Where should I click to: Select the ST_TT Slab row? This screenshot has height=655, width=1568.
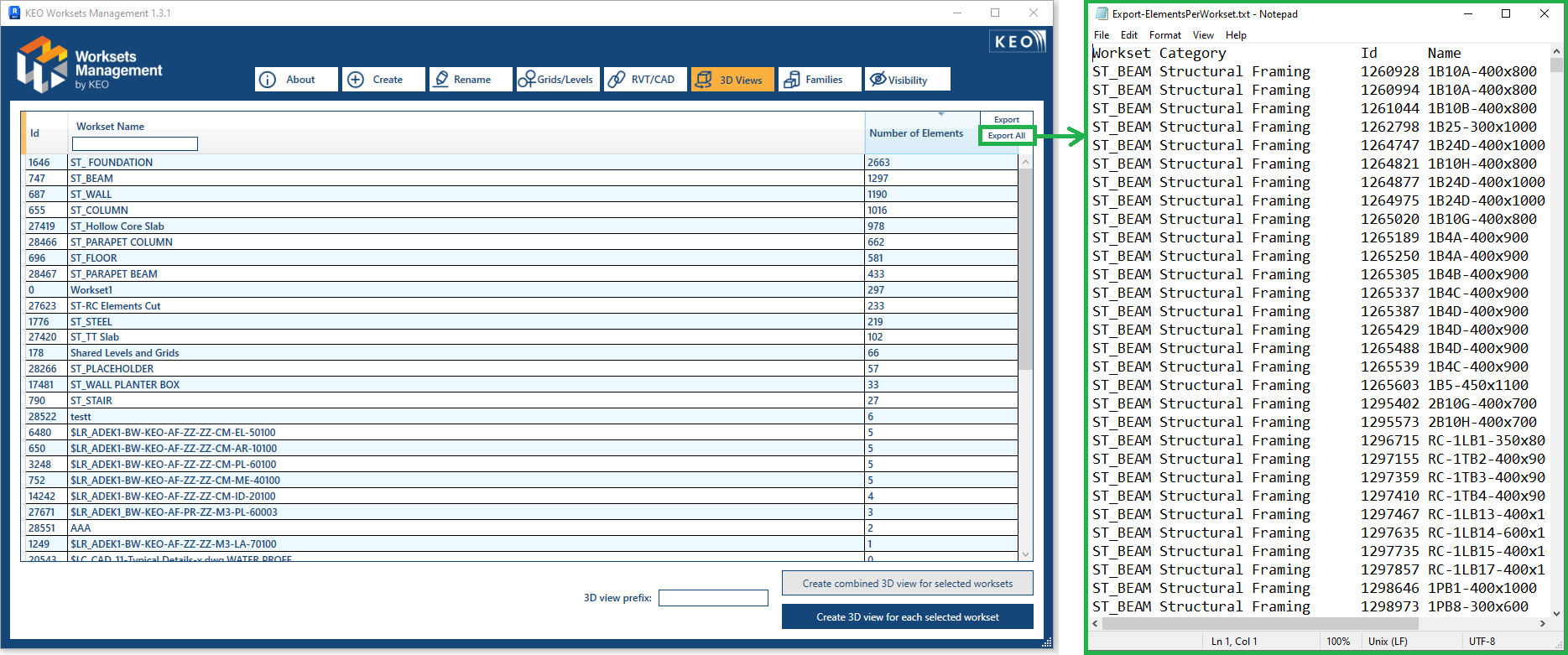point(521,337)
